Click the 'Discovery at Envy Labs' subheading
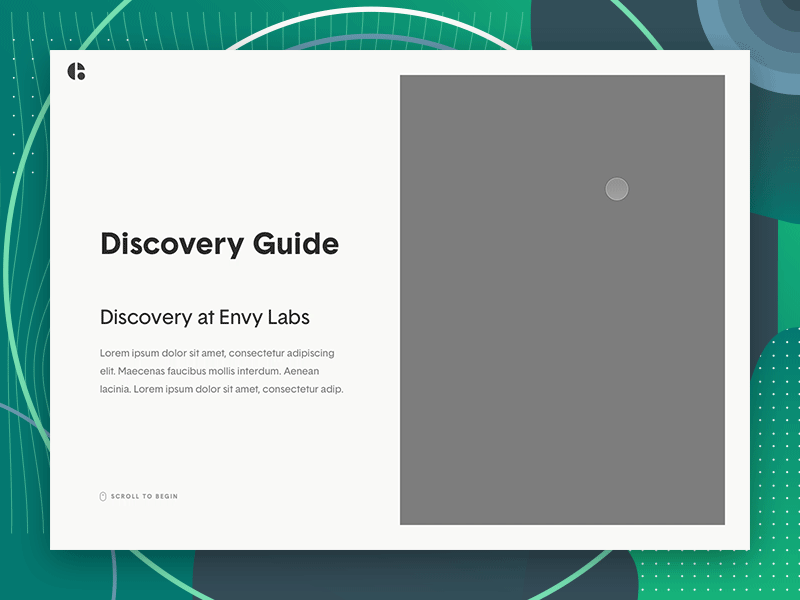The image size is (800, 600). (205, 317)
